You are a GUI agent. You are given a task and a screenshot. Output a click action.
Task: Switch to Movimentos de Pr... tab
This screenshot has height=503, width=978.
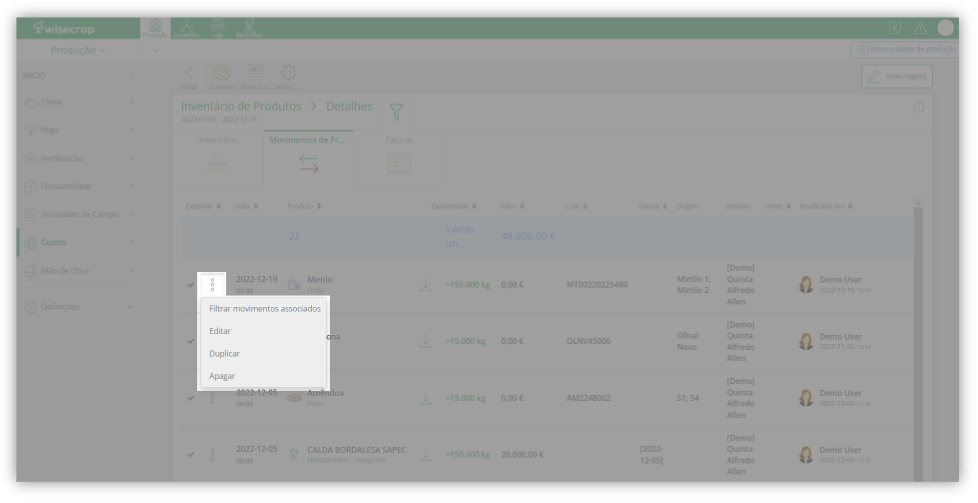click(308, 157)
